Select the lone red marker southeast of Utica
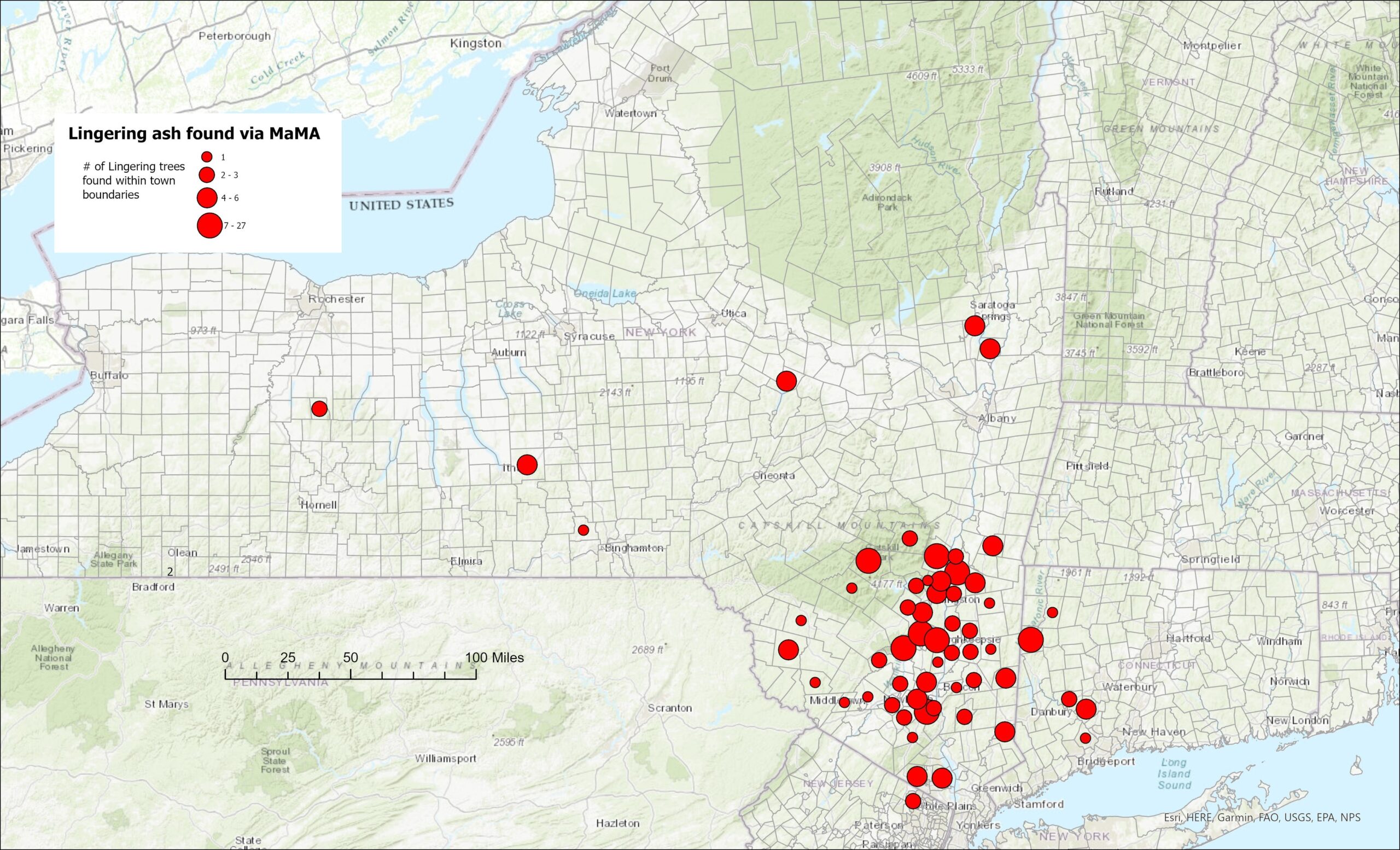 click(786, 381)
